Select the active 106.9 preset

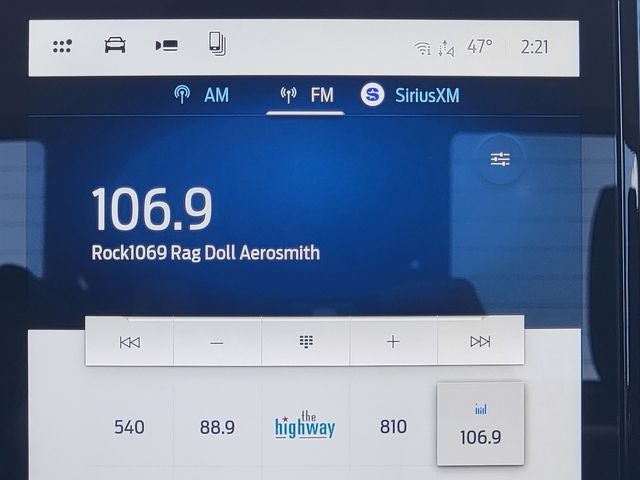[x=480, y=424]
